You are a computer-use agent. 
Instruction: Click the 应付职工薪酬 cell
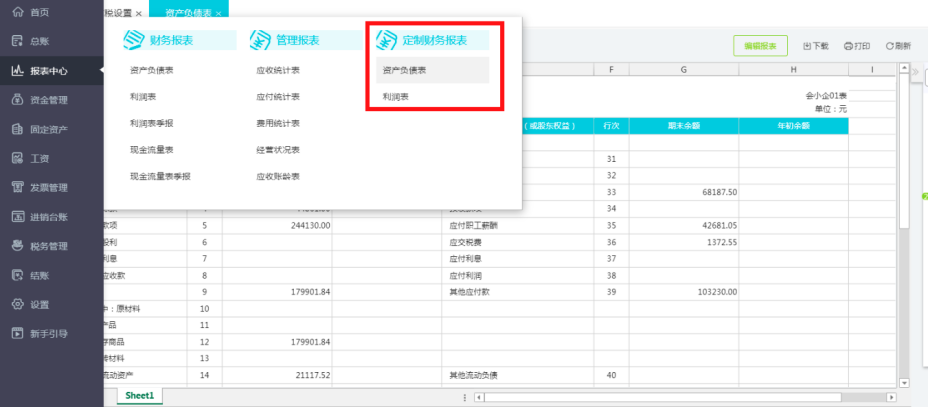click(518, 226)
